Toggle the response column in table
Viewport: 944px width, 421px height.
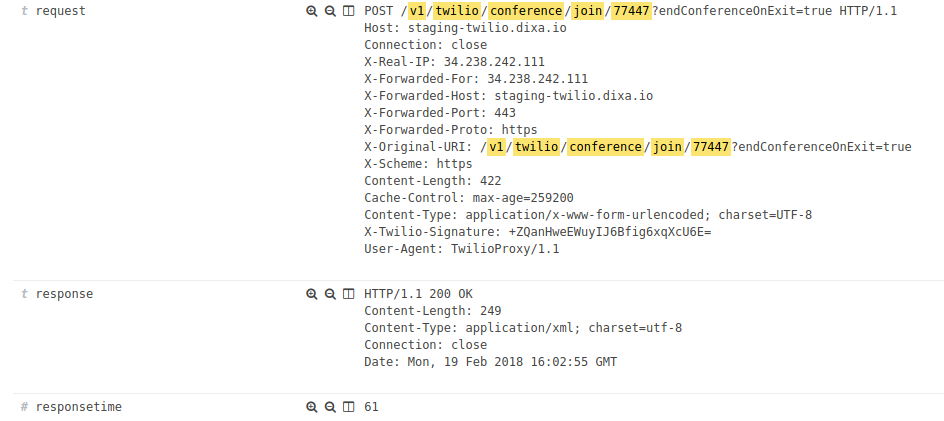pyautogui.click(x=349, y=294)
